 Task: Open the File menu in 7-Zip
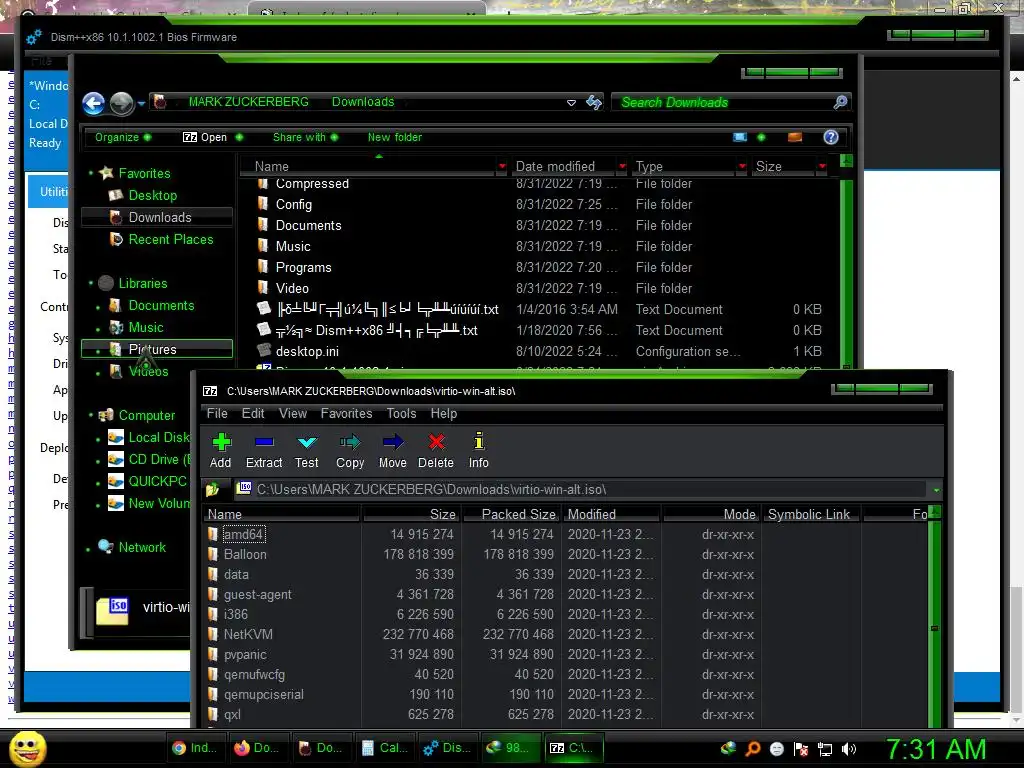(217, 413)
